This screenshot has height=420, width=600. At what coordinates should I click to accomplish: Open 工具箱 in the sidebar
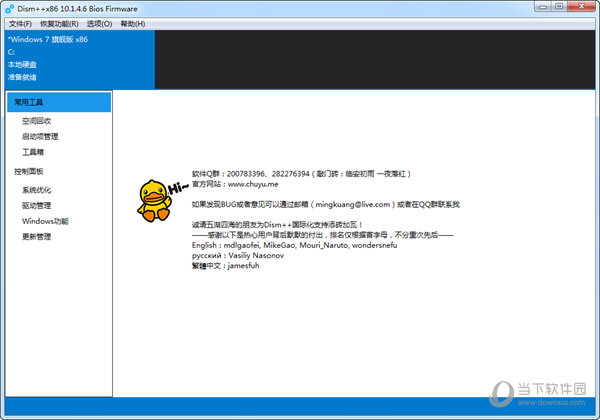click(33, 152)
